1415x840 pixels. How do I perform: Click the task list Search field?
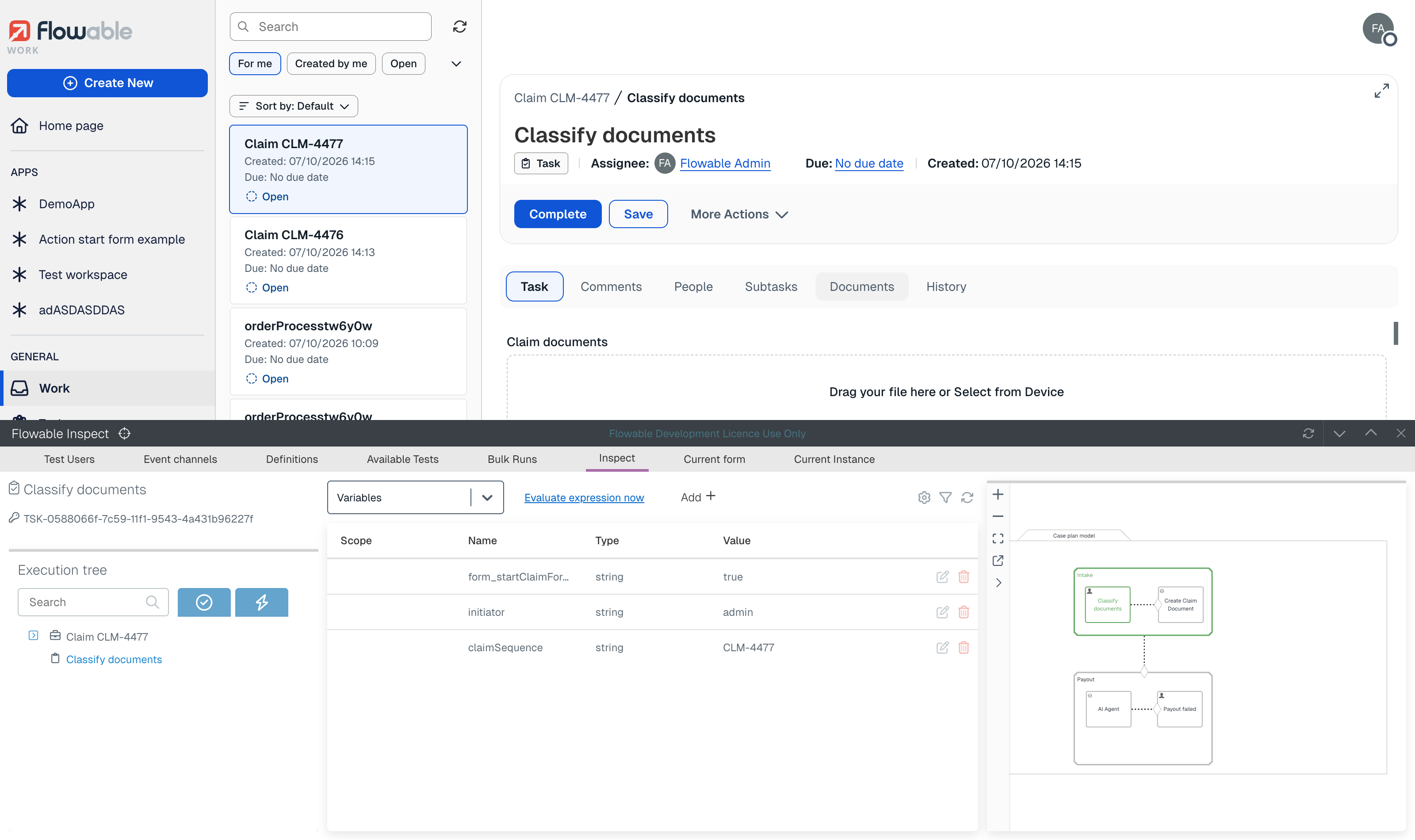331,27
